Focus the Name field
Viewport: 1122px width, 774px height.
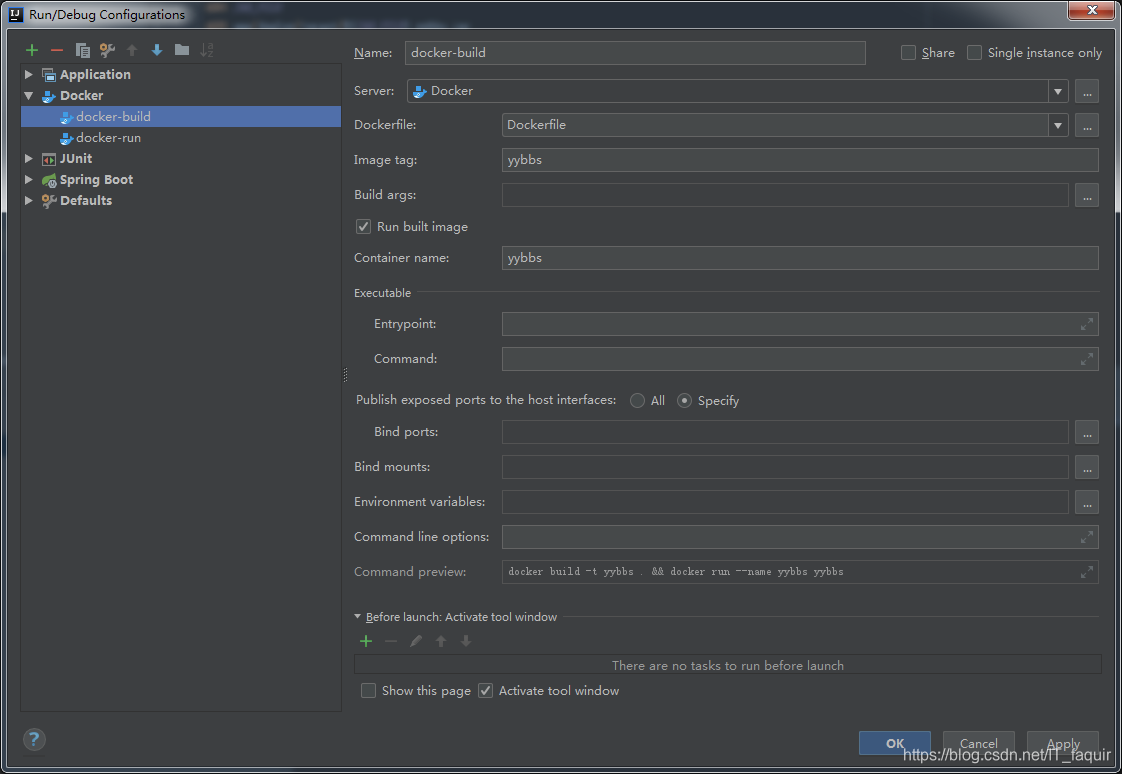tap(635, 53)
